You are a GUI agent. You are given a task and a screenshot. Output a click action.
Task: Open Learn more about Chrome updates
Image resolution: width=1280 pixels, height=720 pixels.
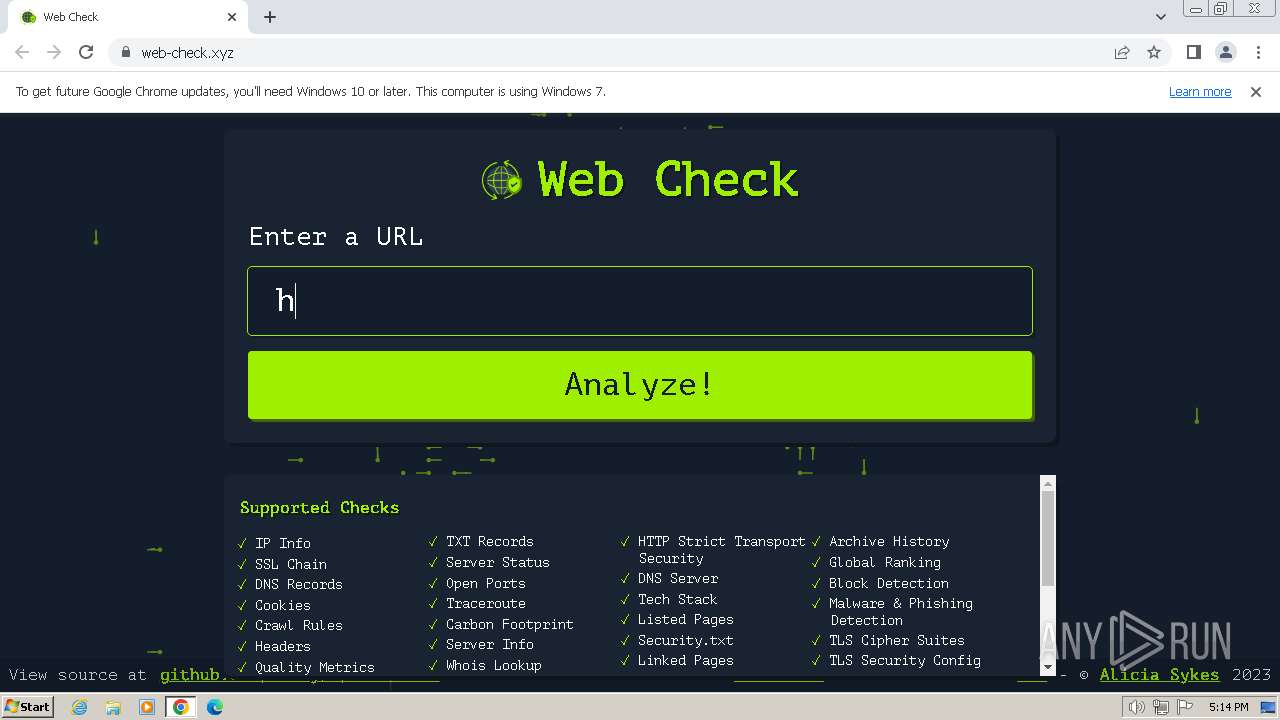pyautogui.click(x=1200, y=91)
